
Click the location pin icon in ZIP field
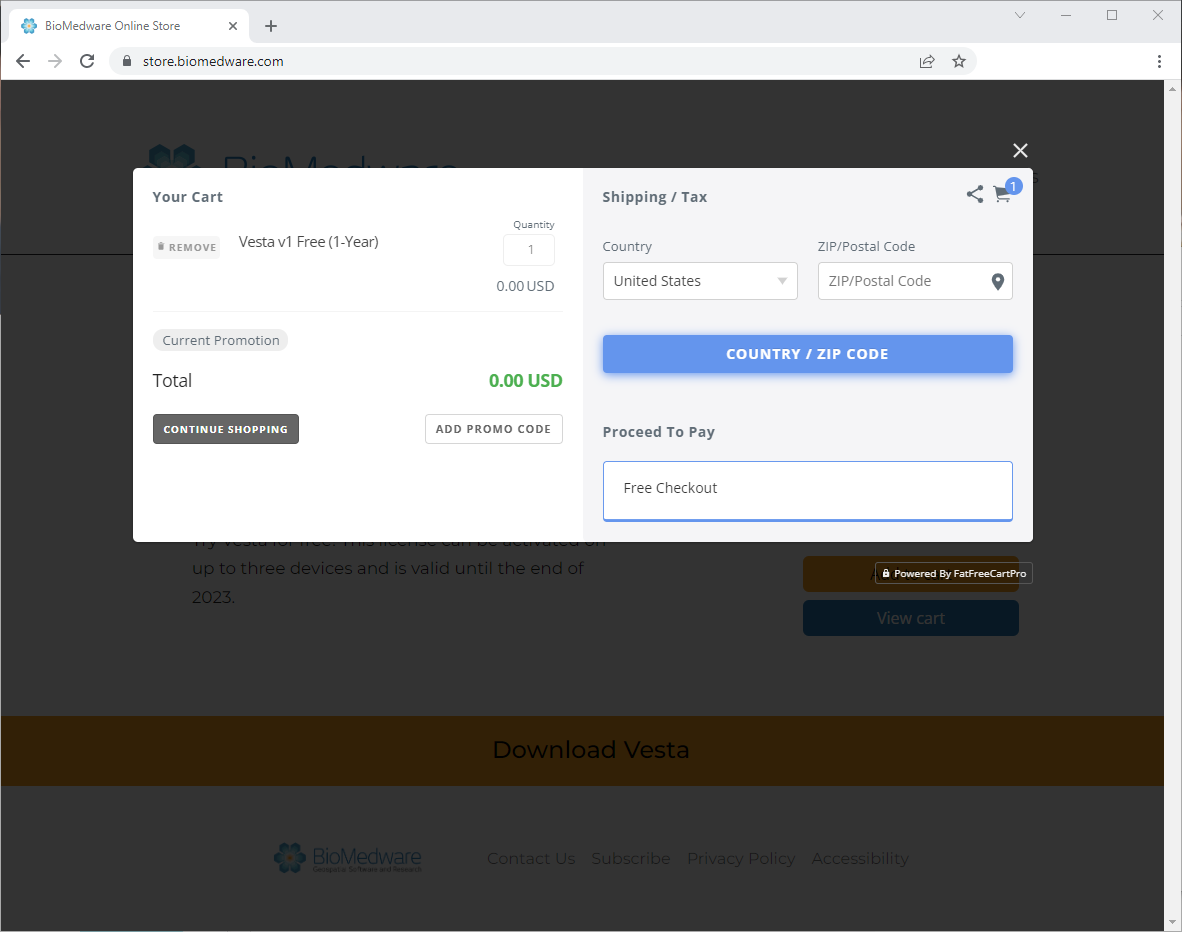pyautogui.click(x=997, y=281)
